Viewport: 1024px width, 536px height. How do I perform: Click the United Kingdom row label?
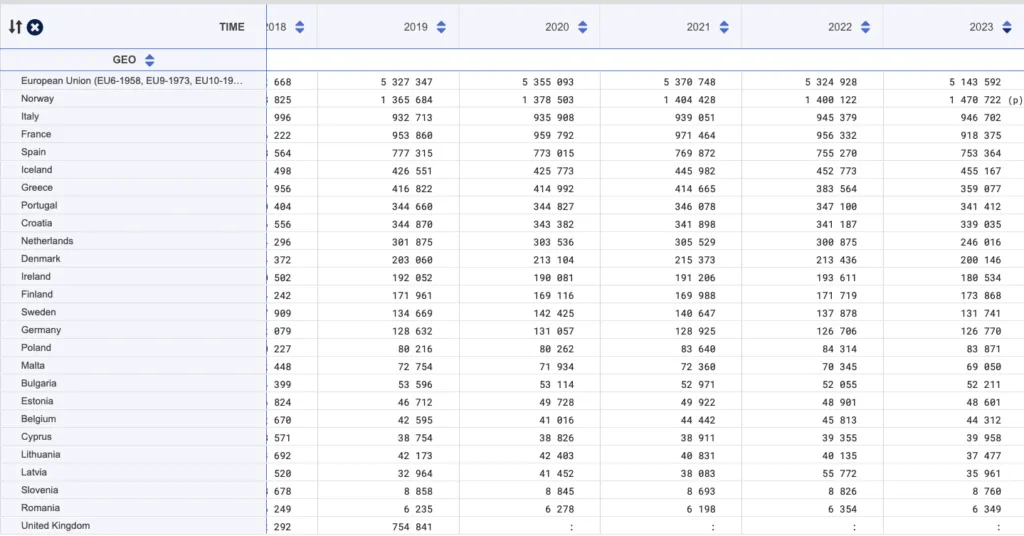coord(55,526)
